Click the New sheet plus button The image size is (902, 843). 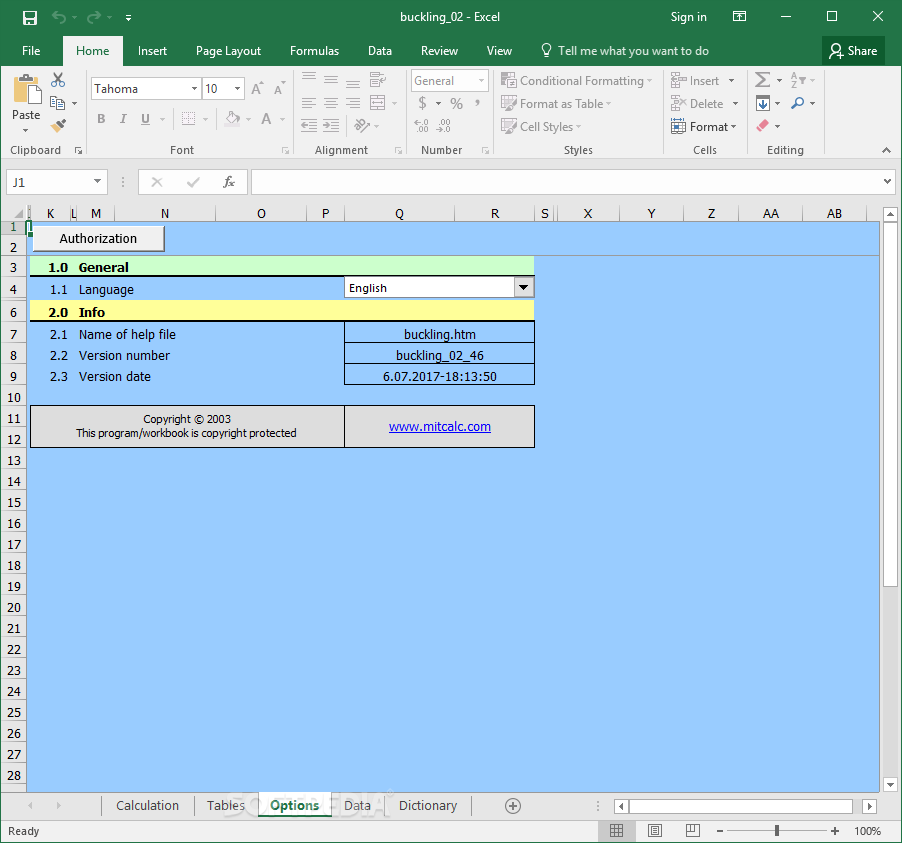(x=513, y=806)
